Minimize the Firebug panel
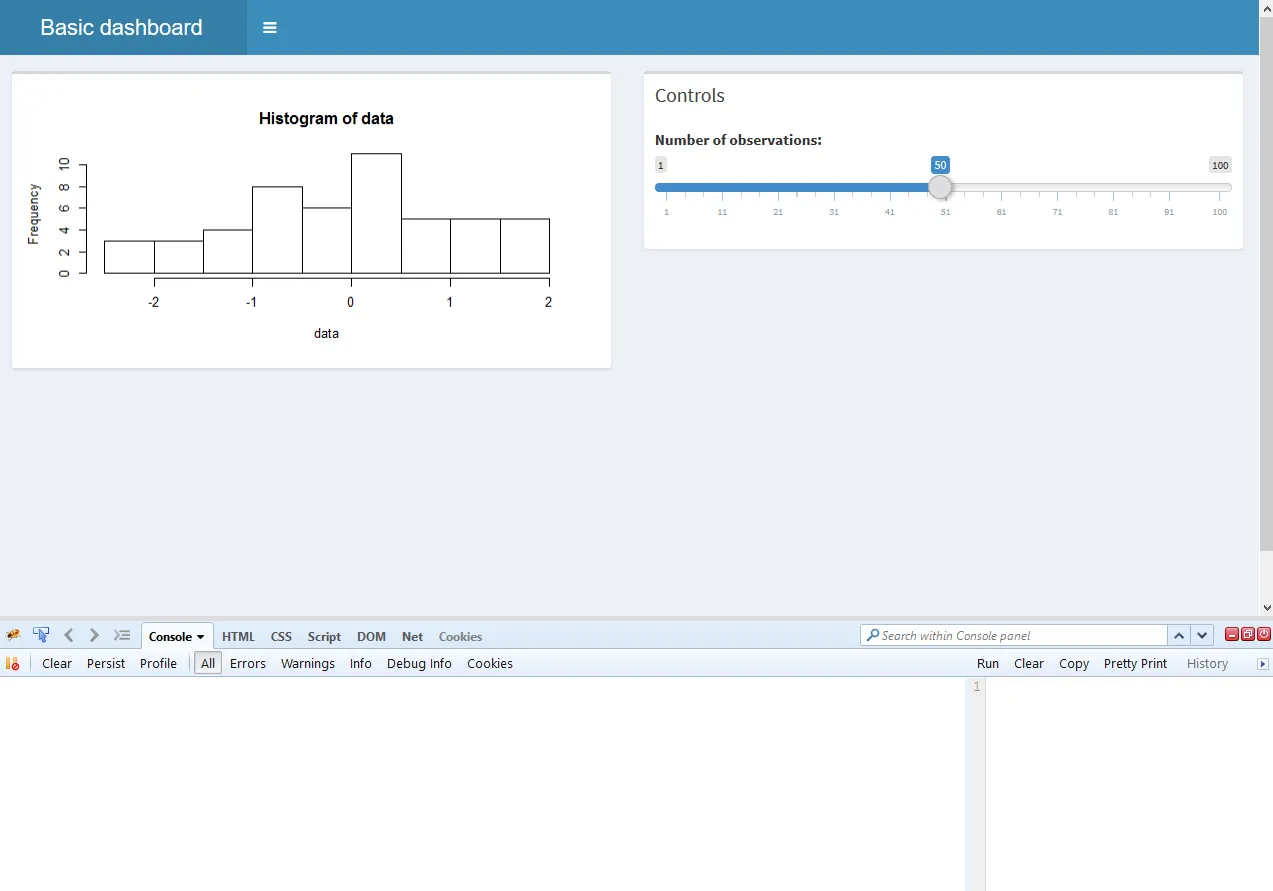Viewport: 1273px width, 891px height. point(1232,634)
